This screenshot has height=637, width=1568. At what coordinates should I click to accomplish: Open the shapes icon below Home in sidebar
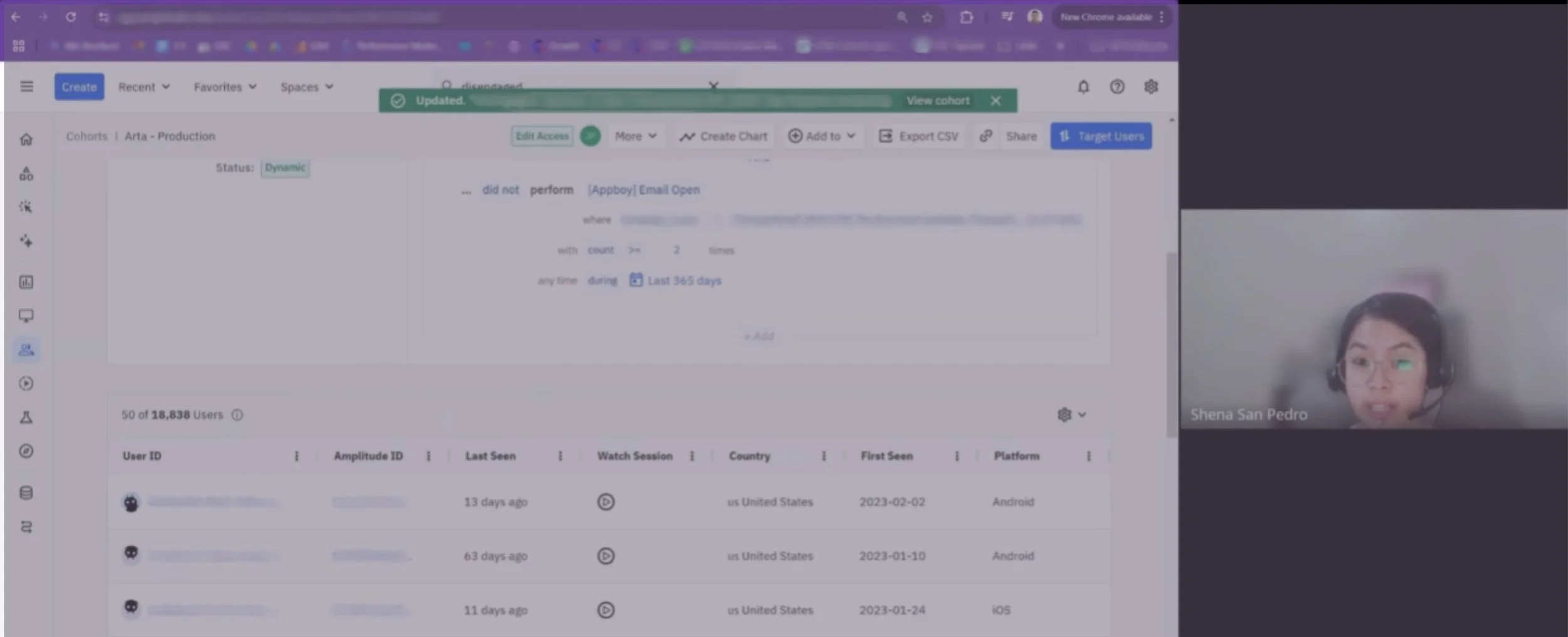(x=26, y=174)
